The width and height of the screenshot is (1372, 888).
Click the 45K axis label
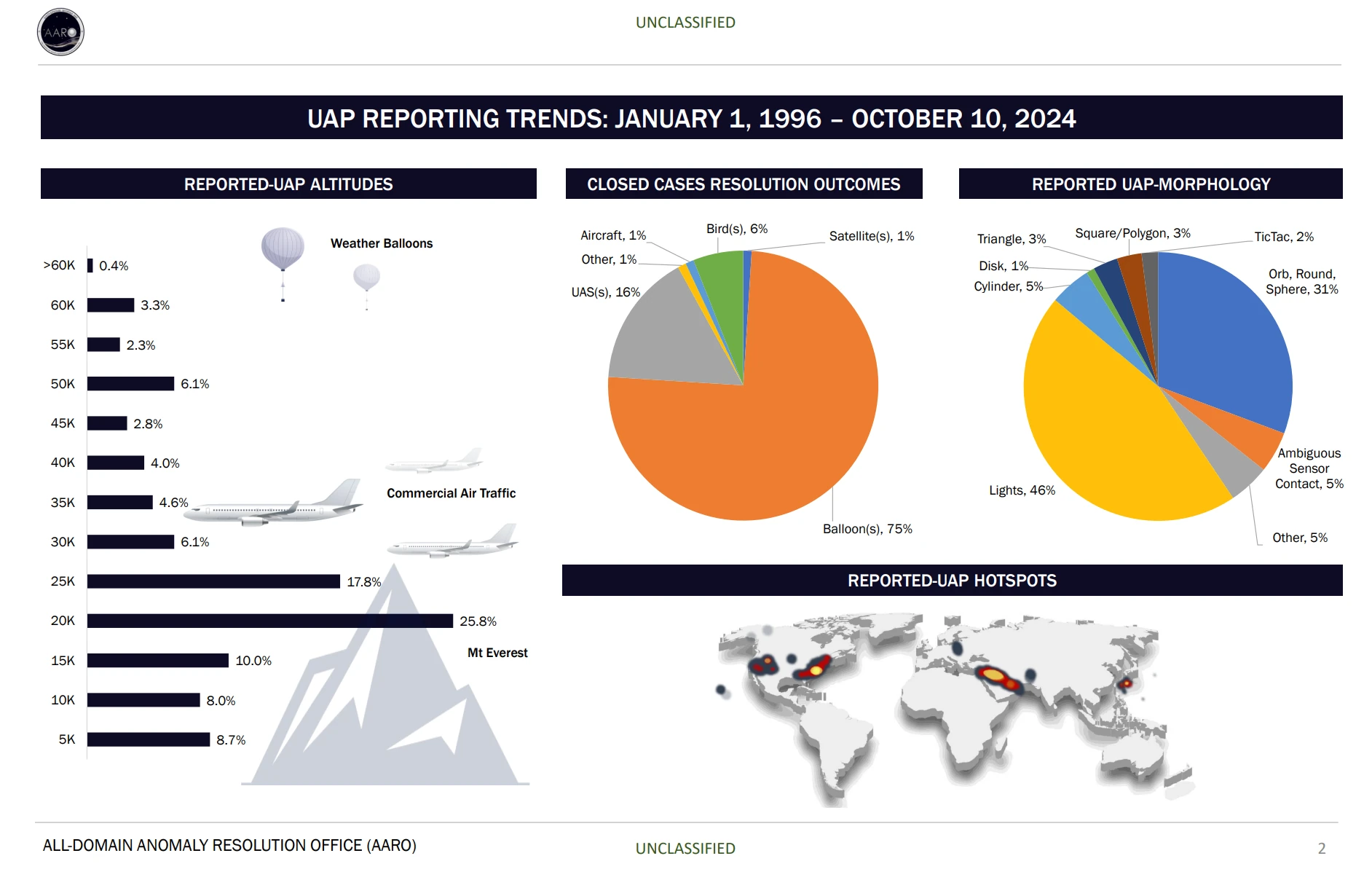pyautogui.click(x=63, y=423)
